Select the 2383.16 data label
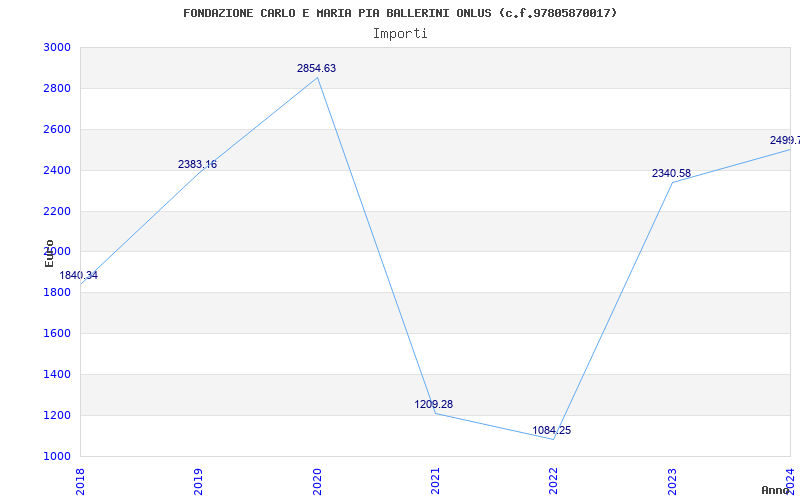 (x=197, y=164)
